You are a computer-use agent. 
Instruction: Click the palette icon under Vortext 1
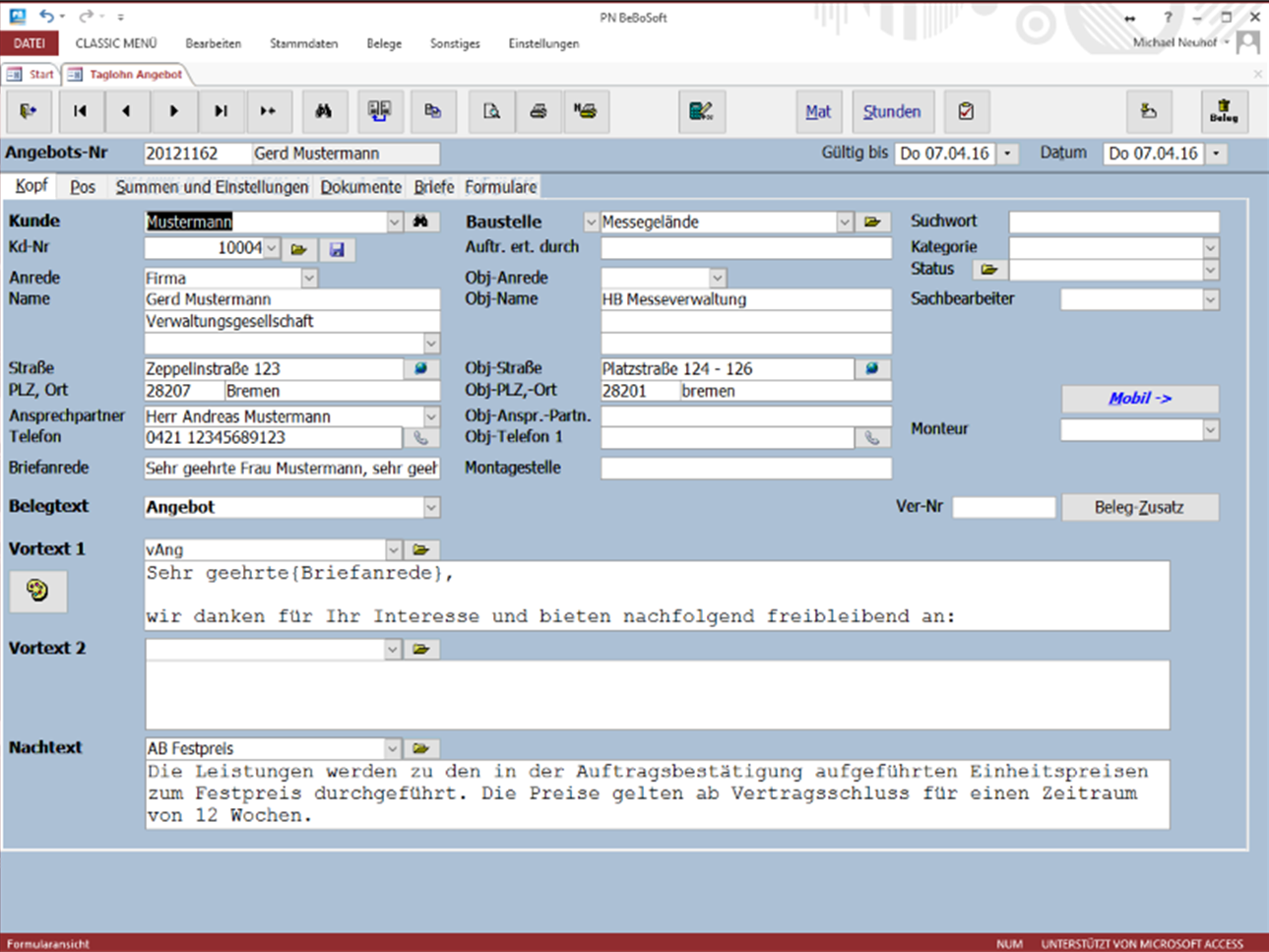[x=37, y=591]
